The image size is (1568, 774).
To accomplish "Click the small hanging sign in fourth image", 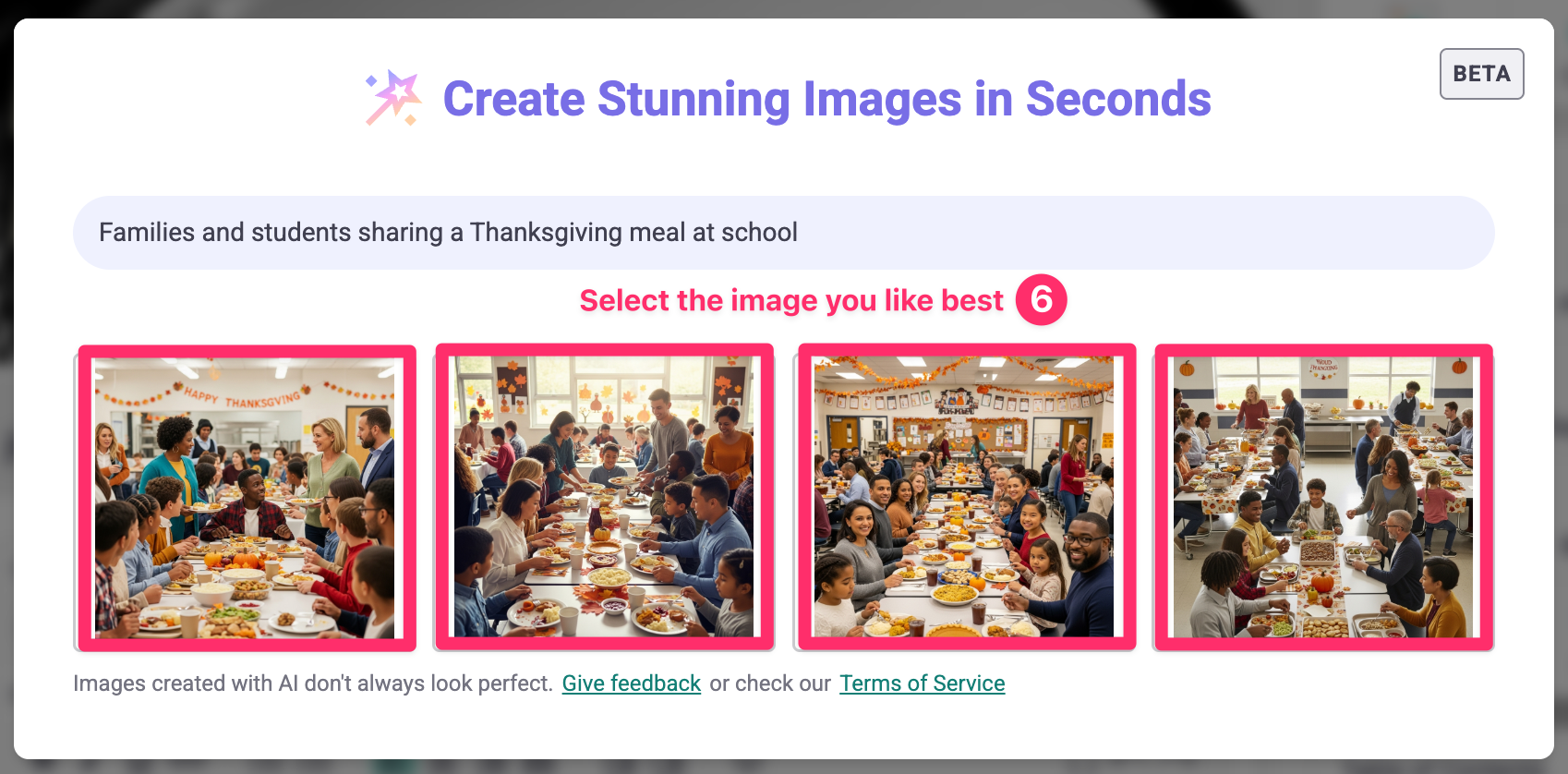I will pyautogui.click(x=1323, y=366).
